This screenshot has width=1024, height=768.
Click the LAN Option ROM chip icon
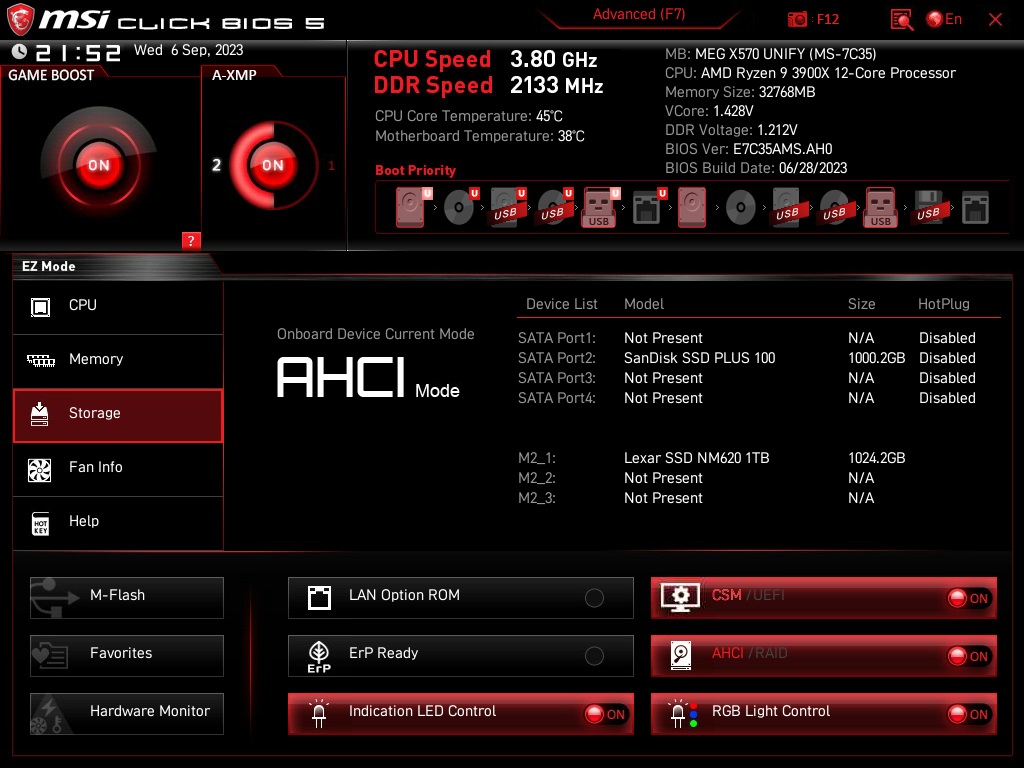[x=319, y=598]
